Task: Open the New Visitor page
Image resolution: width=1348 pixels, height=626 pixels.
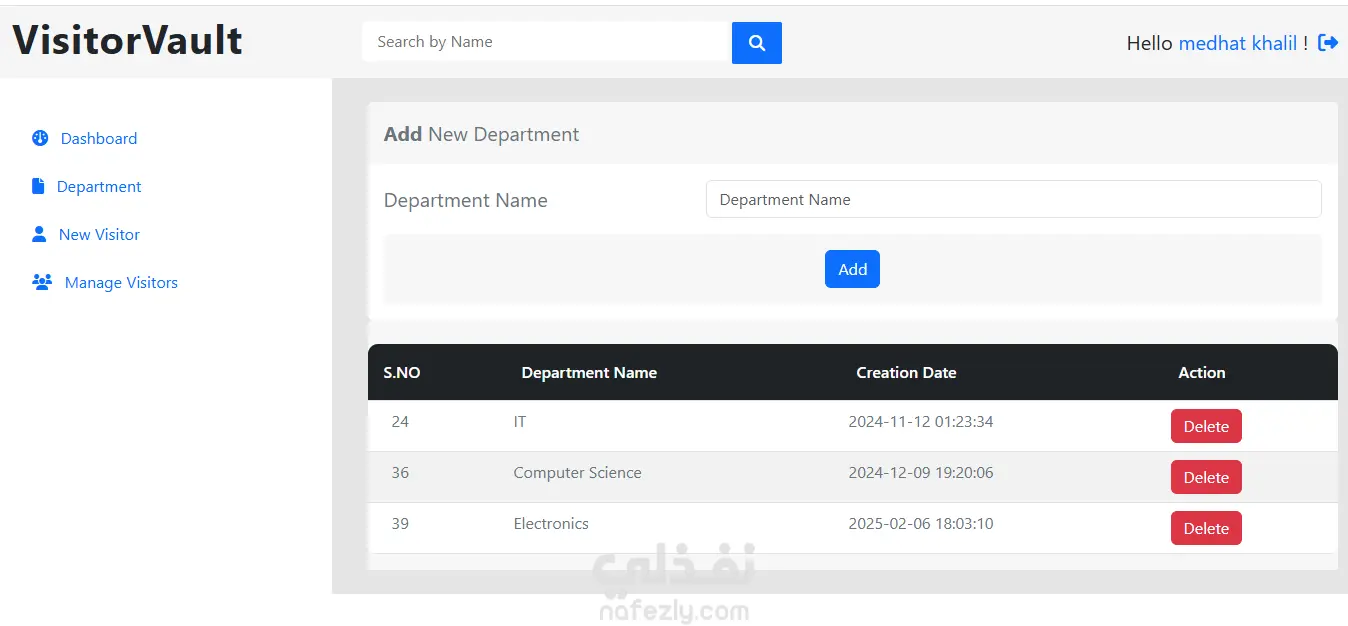Action: pos(99,235)
